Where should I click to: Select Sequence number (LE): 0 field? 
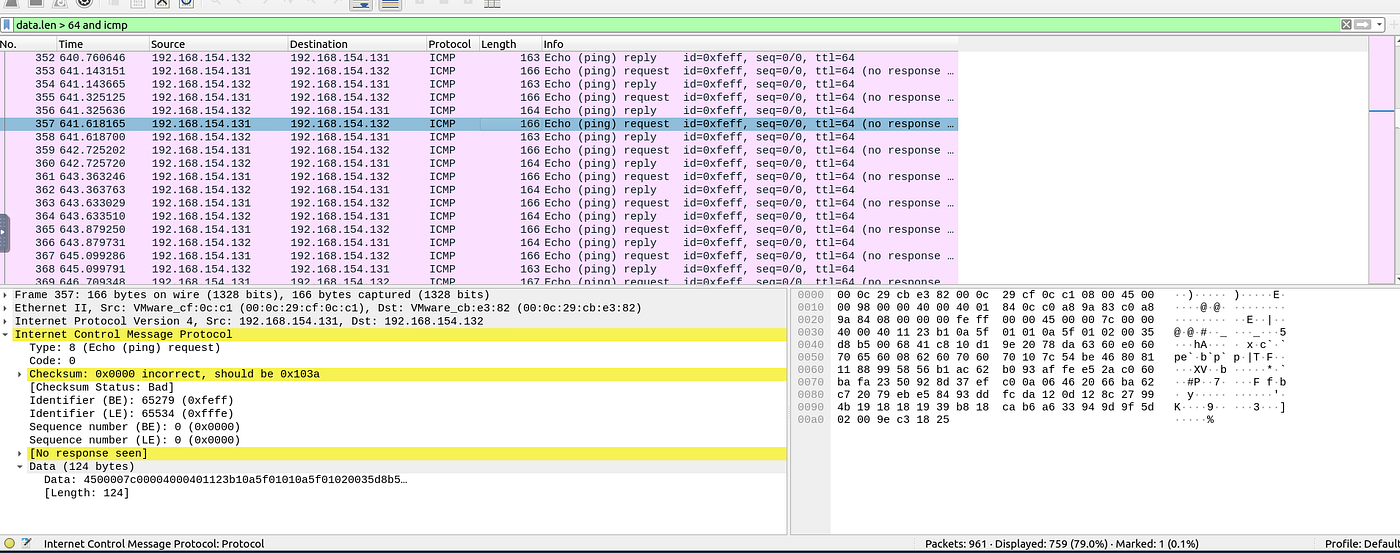[135, 440]
